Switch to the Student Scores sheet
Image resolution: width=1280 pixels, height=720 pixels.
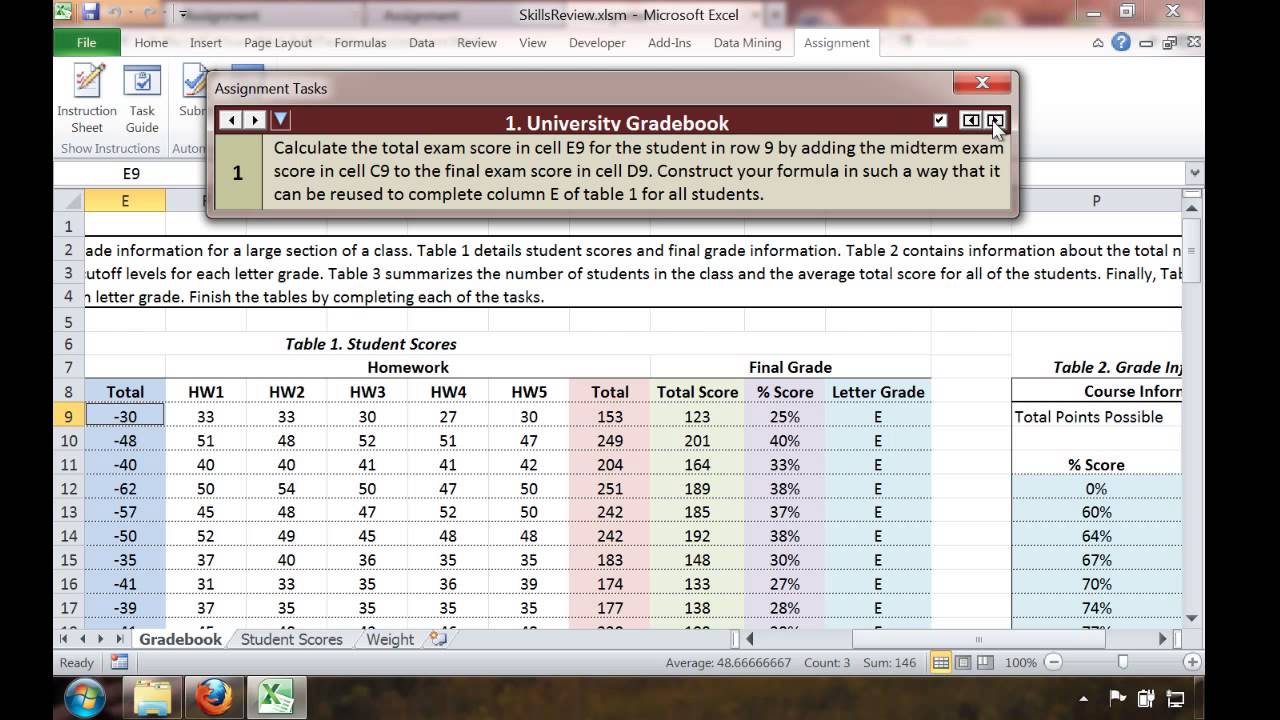[291, 639]
